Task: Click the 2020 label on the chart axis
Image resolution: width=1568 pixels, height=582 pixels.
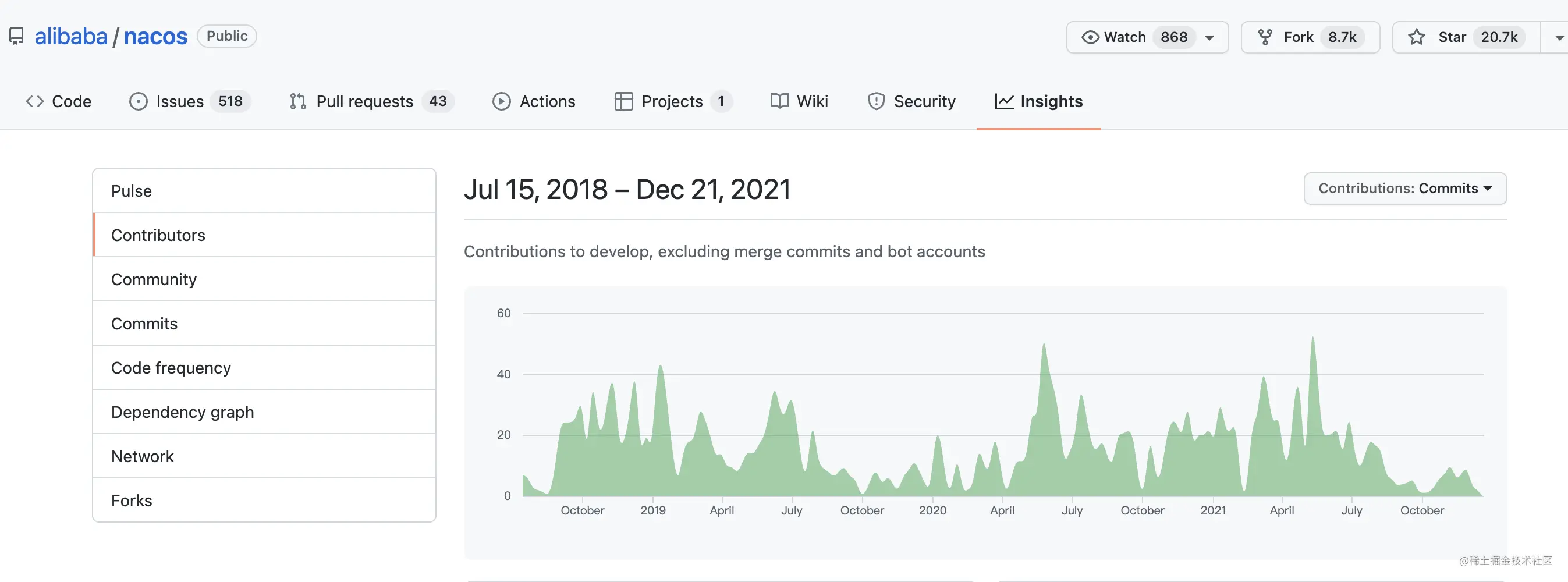Action: coord(932,510)
